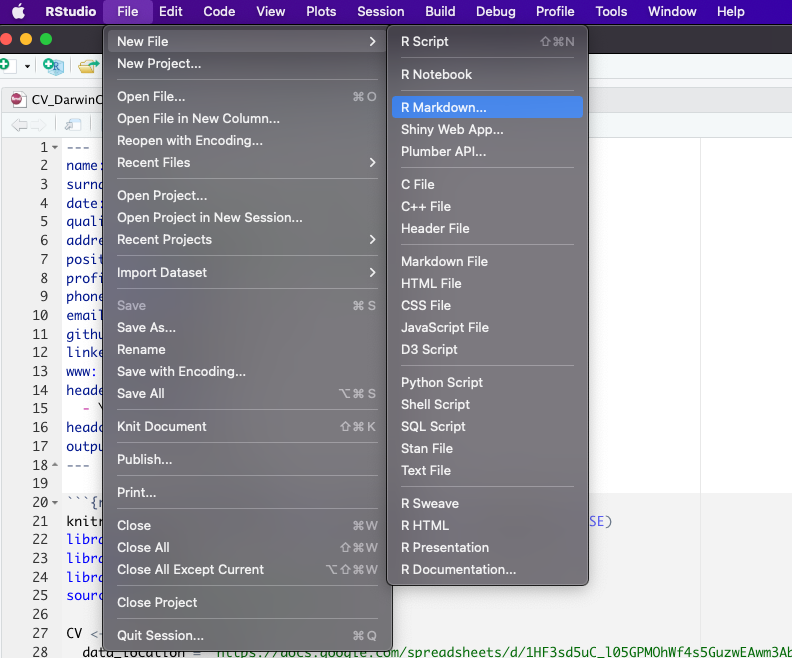Expand the Recent Files submenu
792x658 pixels.
[247, 163]
